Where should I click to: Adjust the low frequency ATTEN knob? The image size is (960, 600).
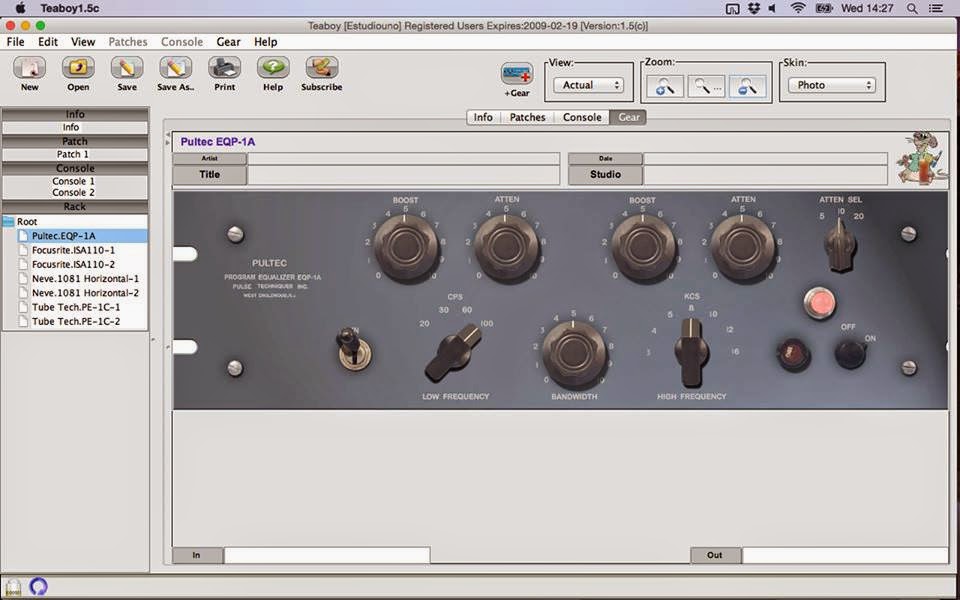click(x=506, y=247)
